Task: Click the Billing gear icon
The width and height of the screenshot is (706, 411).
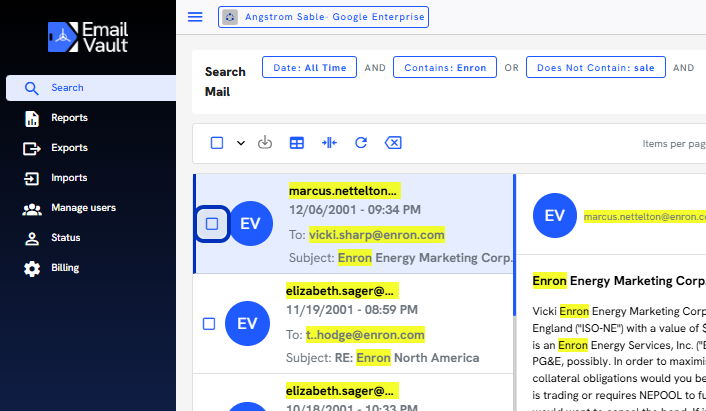Action: click(32, 269)
